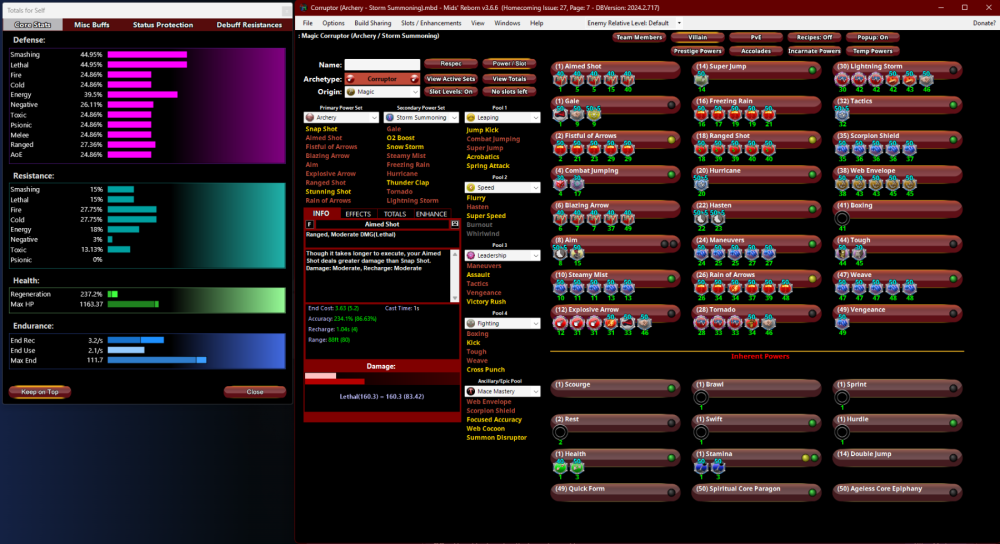This screenshot has height=544, width=1000.
Task: Click the Vengeance enhancement slot icon
Action: tap(842, 322)
